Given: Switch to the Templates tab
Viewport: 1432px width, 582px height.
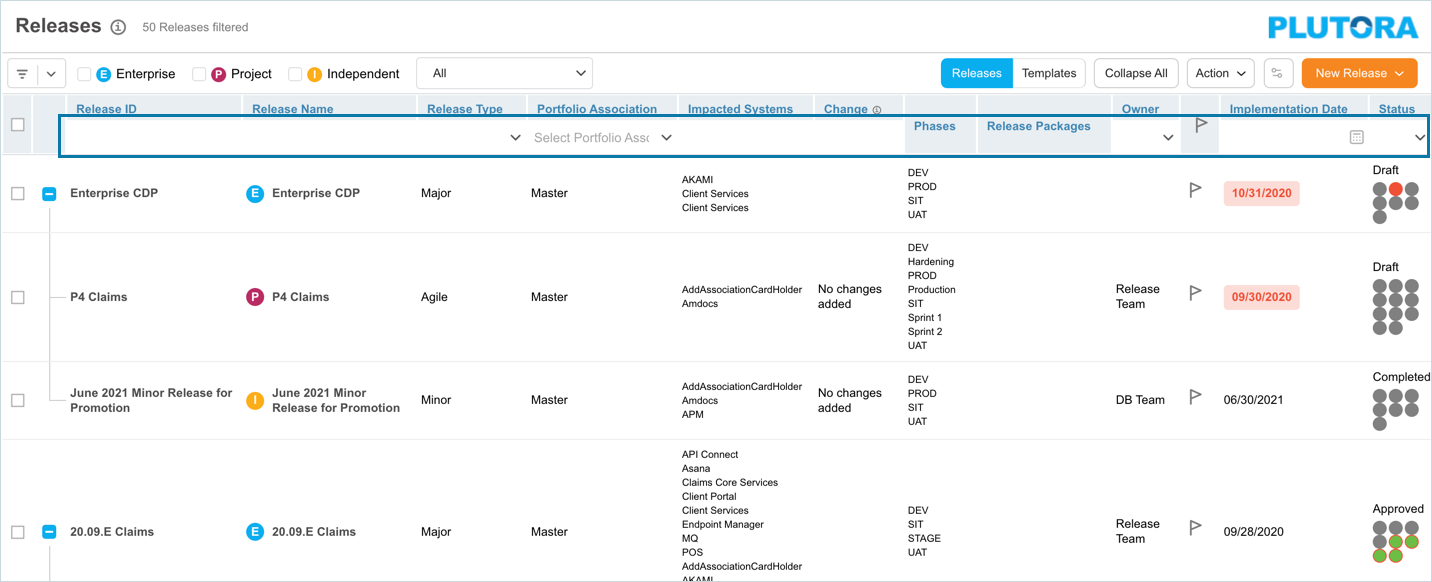Looking at the screenshot, I should coord(1049,73).
